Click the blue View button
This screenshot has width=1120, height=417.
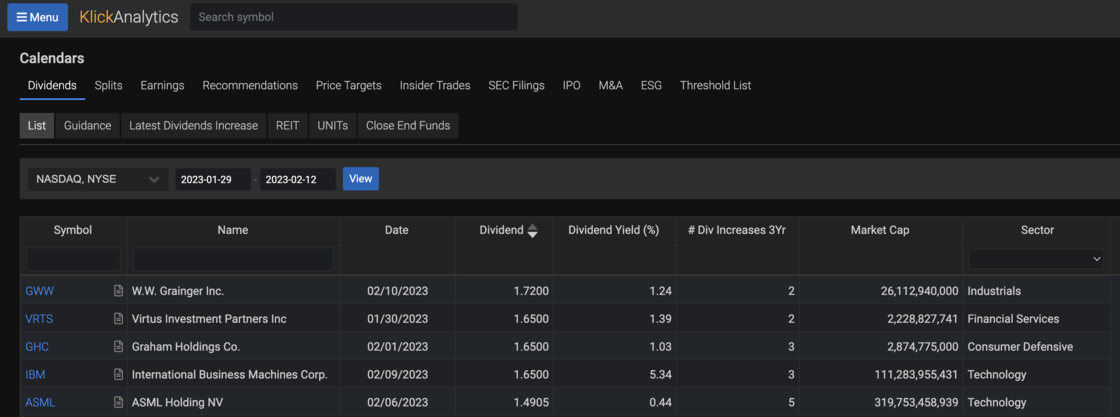[x=361, y=179]
